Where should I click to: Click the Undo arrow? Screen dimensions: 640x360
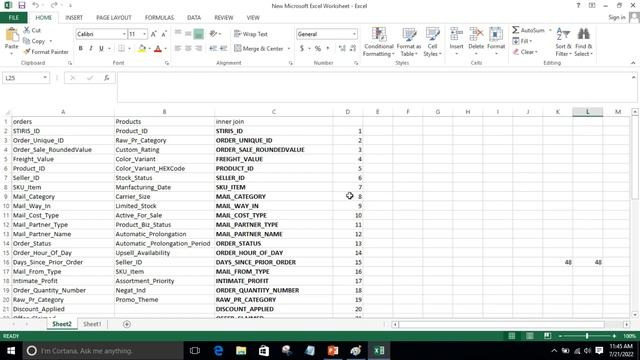(36, 5)
